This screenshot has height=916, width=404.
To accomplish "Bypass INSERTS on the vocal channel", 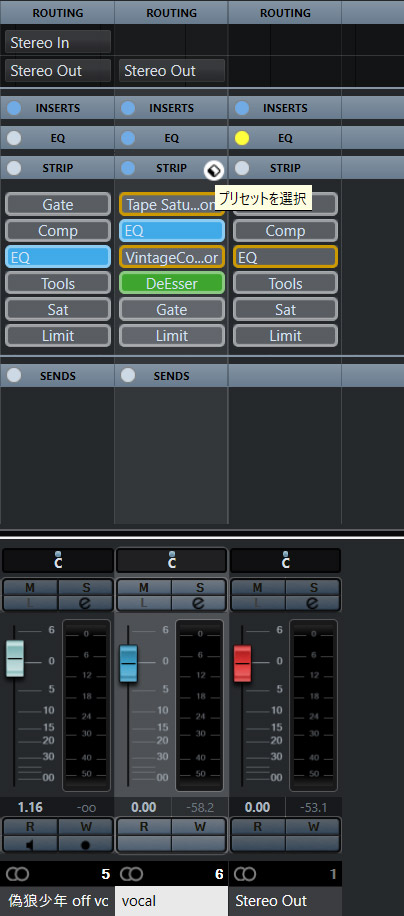I will click(128, 108).
